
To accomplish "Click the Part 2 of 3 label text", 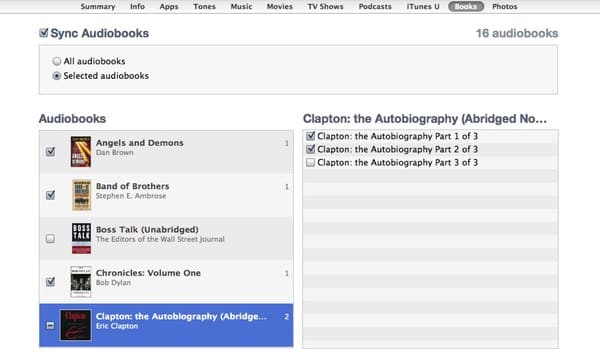I will pyautogui.click(x=398, y=149).
